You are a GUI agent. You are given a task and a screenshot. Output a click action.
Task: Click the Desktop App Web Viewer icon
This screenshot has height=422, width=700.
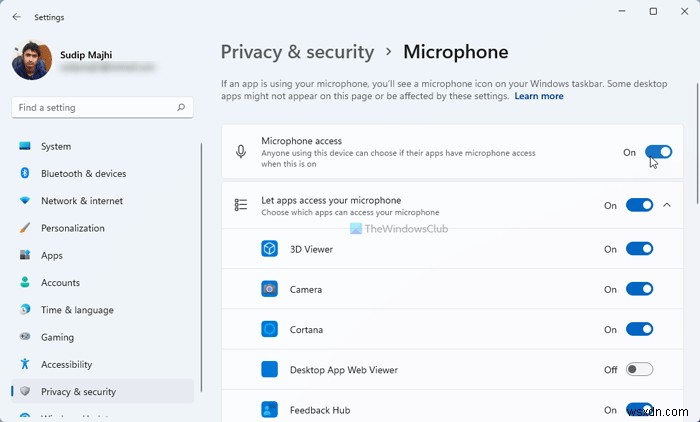269,369
